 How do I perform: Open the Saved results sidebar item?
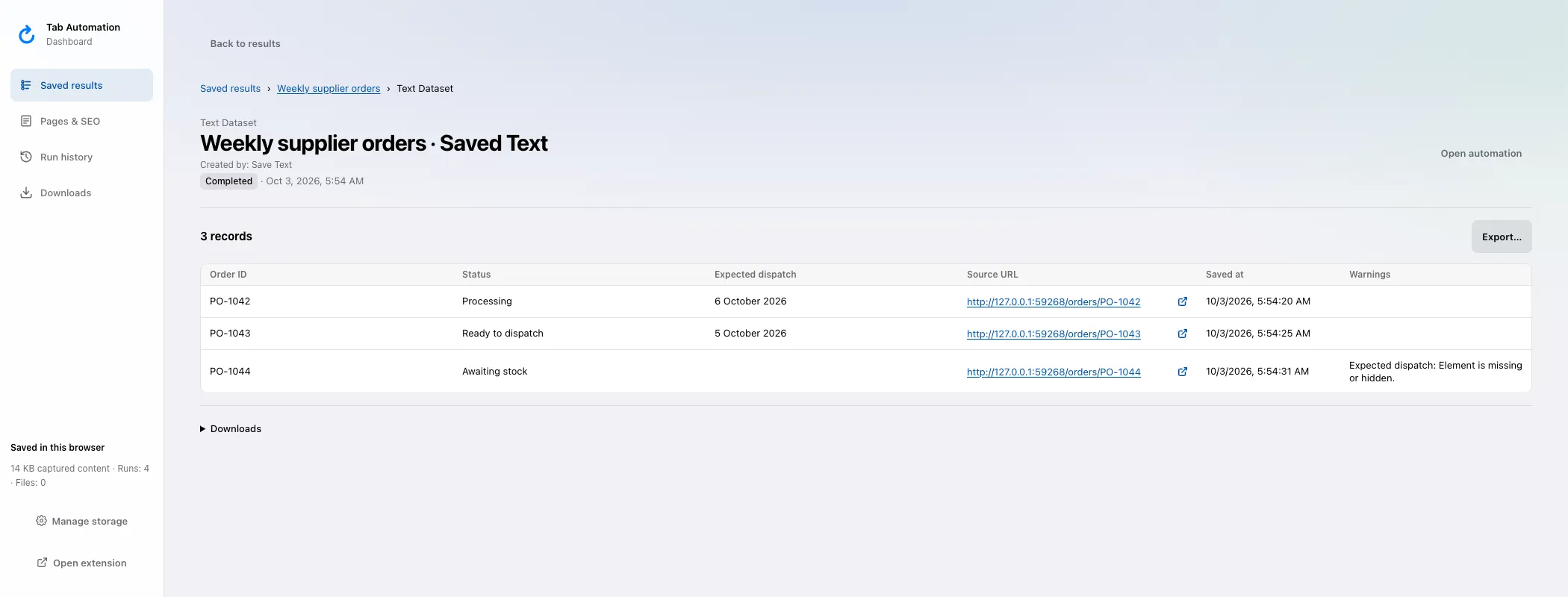point(81,85)
